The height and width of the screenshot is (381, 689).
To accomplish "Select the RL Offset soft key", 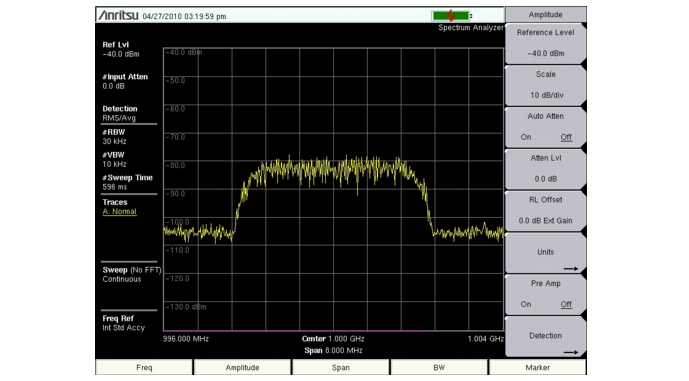I will [x=545, y=210].
